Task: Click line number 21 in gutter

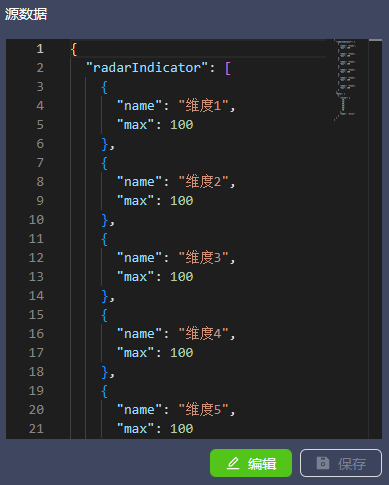Action: (36, 429)
